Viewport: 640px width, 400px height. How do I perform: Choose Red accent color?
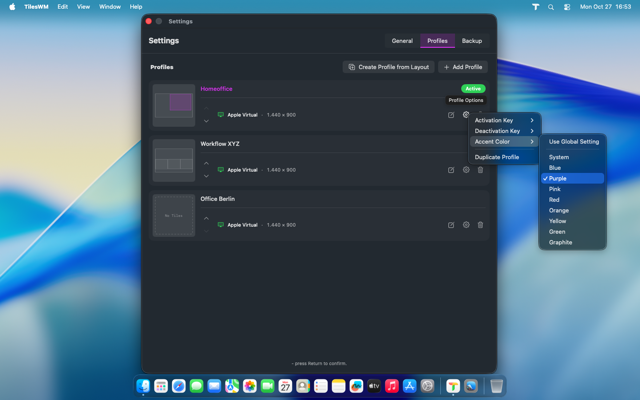tap(572, 200)
